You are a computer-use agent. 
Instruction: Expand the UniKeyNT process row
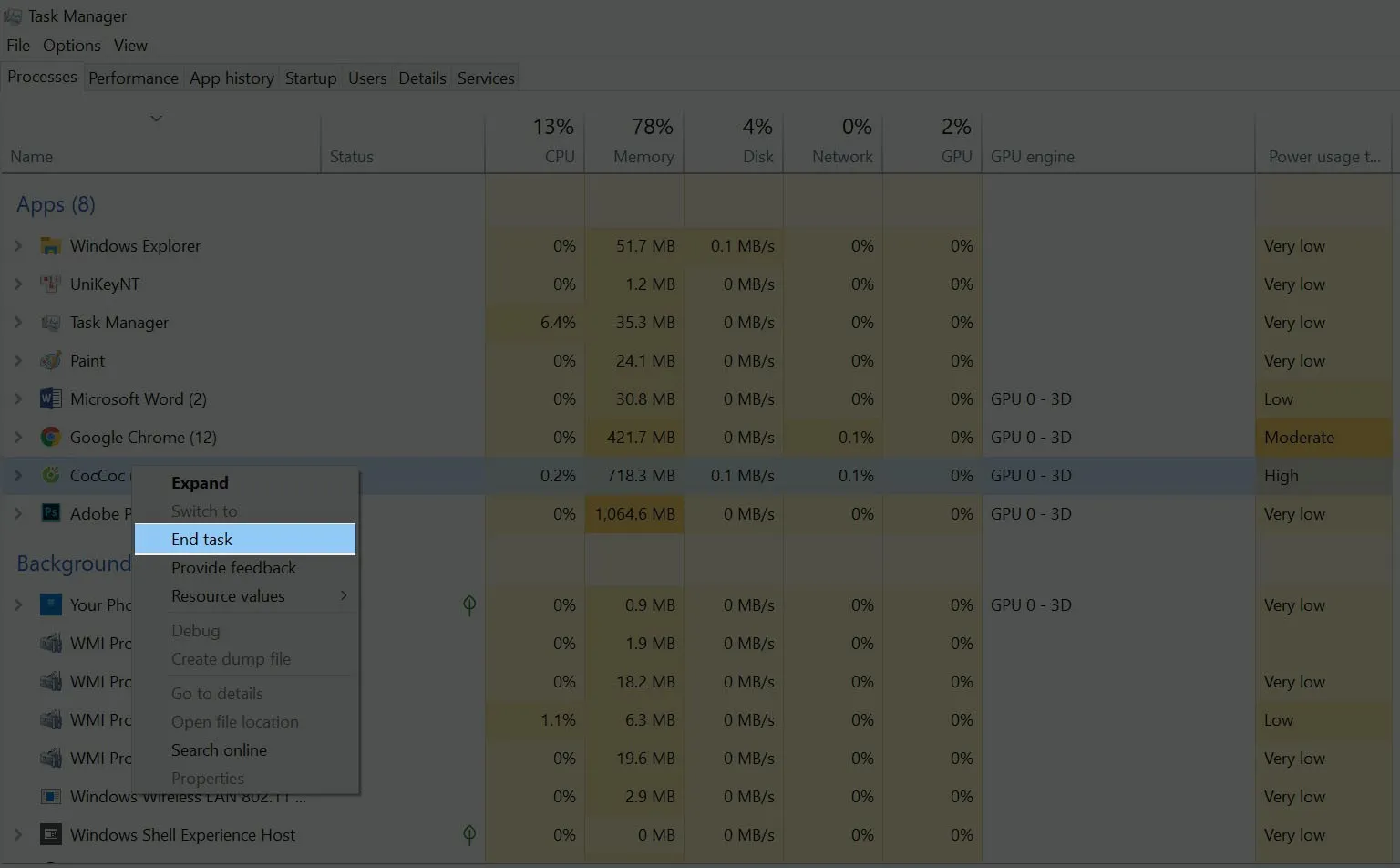click(17, 284)
